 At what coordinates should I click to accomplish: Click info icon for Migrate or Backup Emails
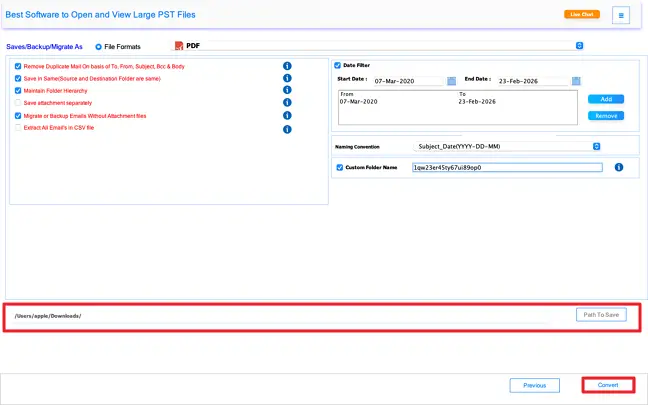(x=287, y=116)
